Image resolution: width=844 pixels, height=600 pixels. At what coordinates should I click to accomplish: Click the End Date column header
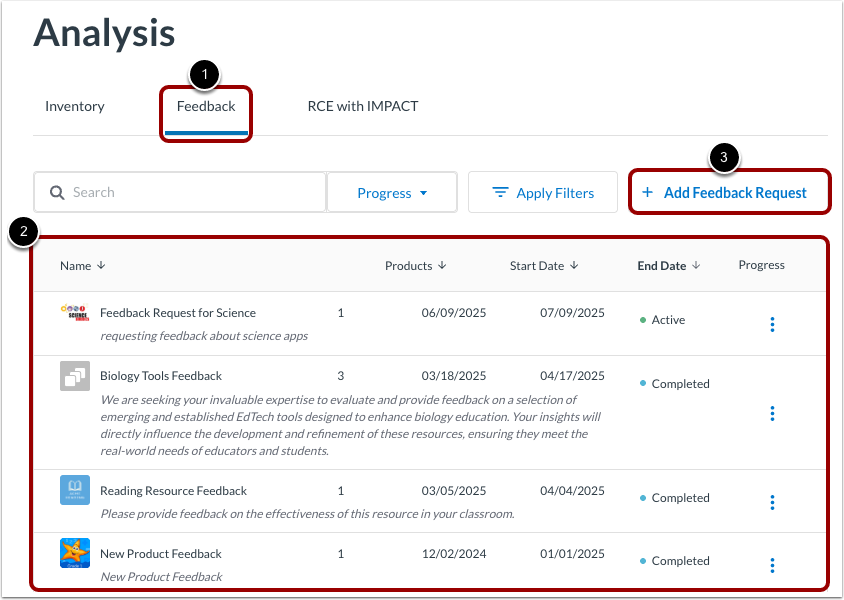662,266
